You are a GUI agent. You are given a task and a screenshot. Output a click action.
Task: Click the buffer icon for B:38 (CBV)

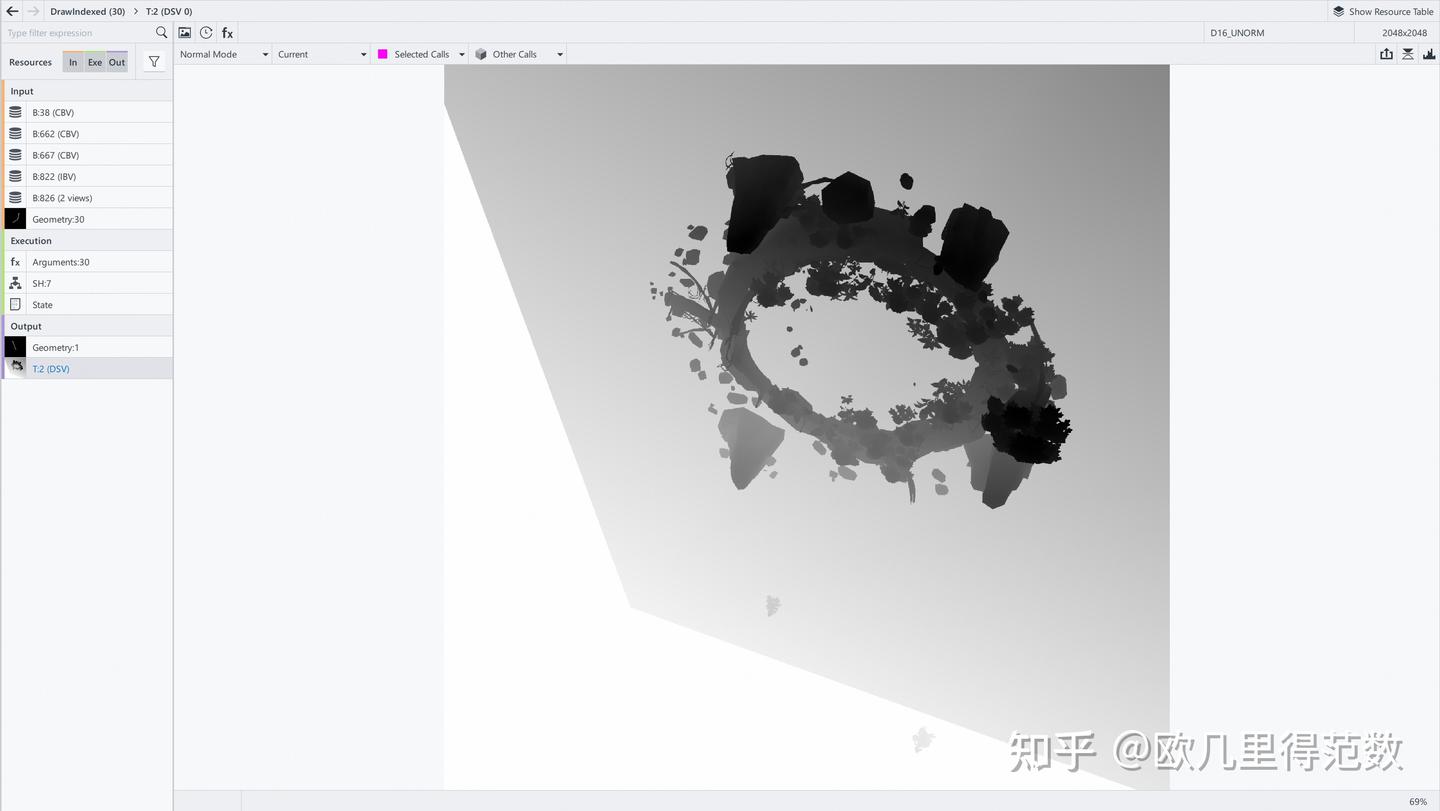[x=15, y=112]
